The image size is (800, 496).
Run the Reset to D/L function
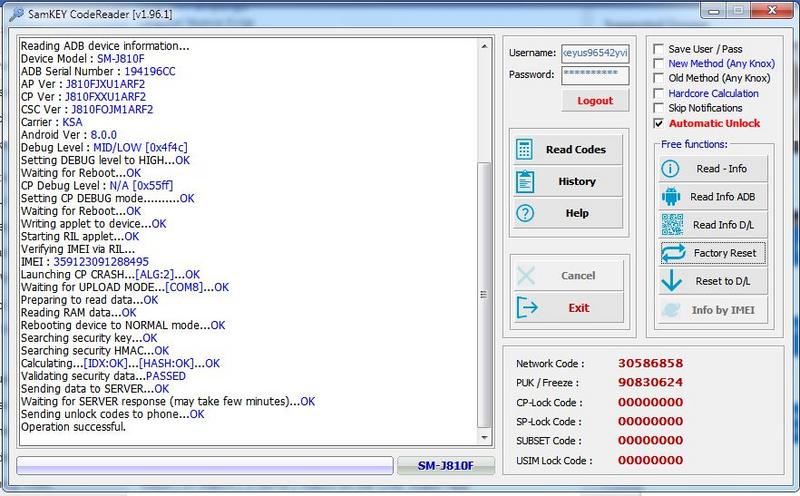713,281
